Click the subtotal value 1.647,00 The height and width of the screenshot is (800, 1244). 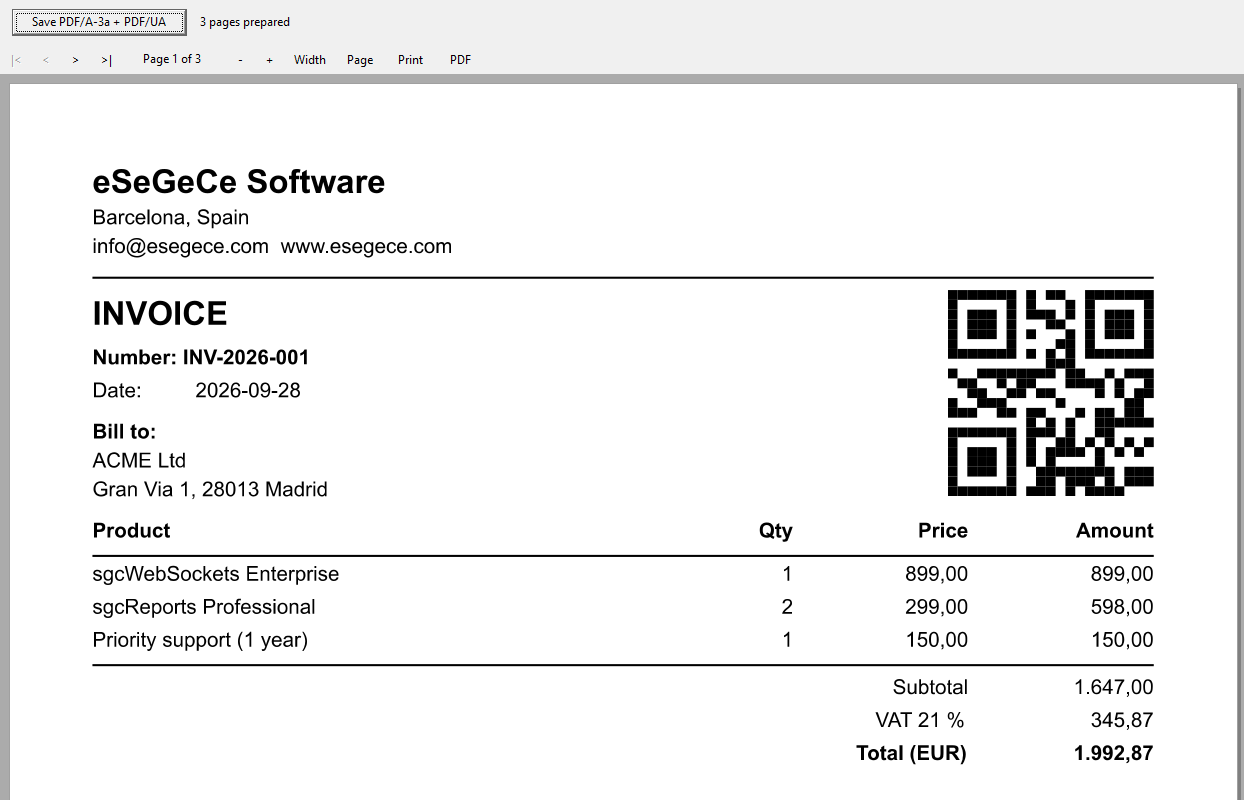click(1114, 687)
